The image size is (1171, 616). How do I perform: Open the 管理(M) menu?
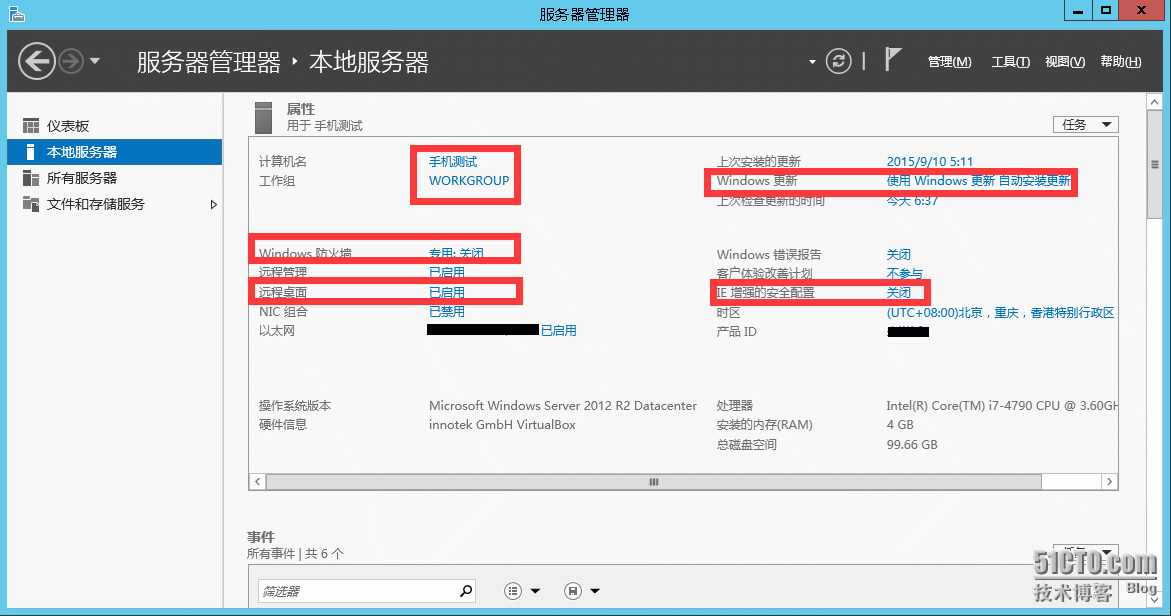[x=949, y=62]
